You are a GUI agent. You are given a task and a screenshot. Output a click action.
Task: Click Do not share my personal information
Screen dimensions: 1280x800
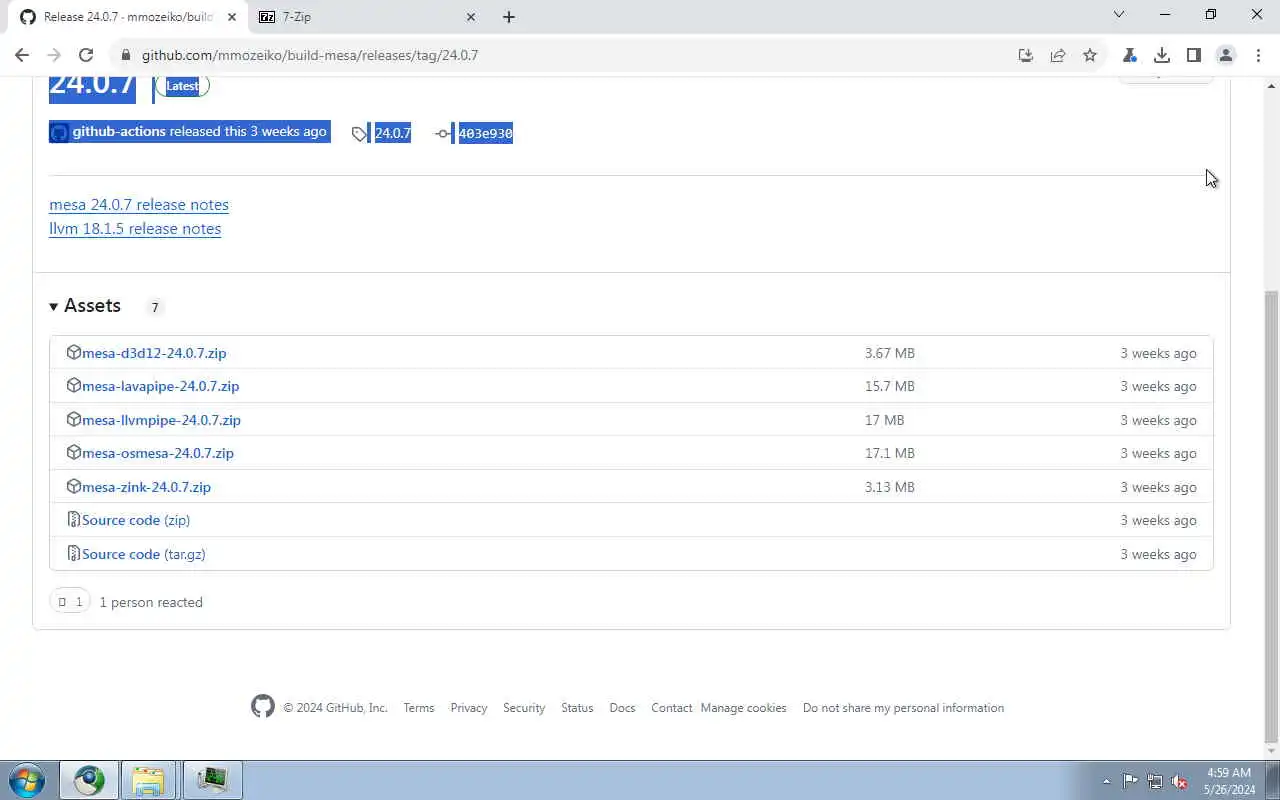pos(903,708)
